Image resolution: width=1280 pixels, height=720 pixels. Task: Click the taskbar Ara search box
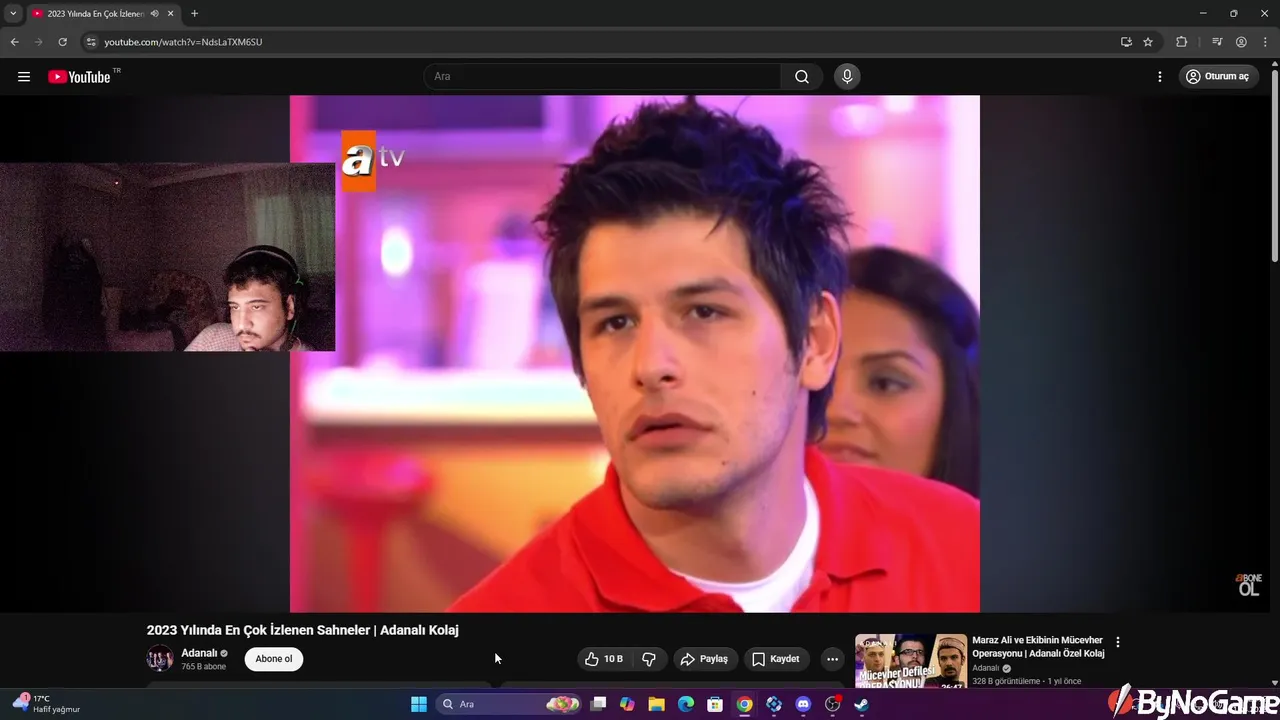coord(509,704)
